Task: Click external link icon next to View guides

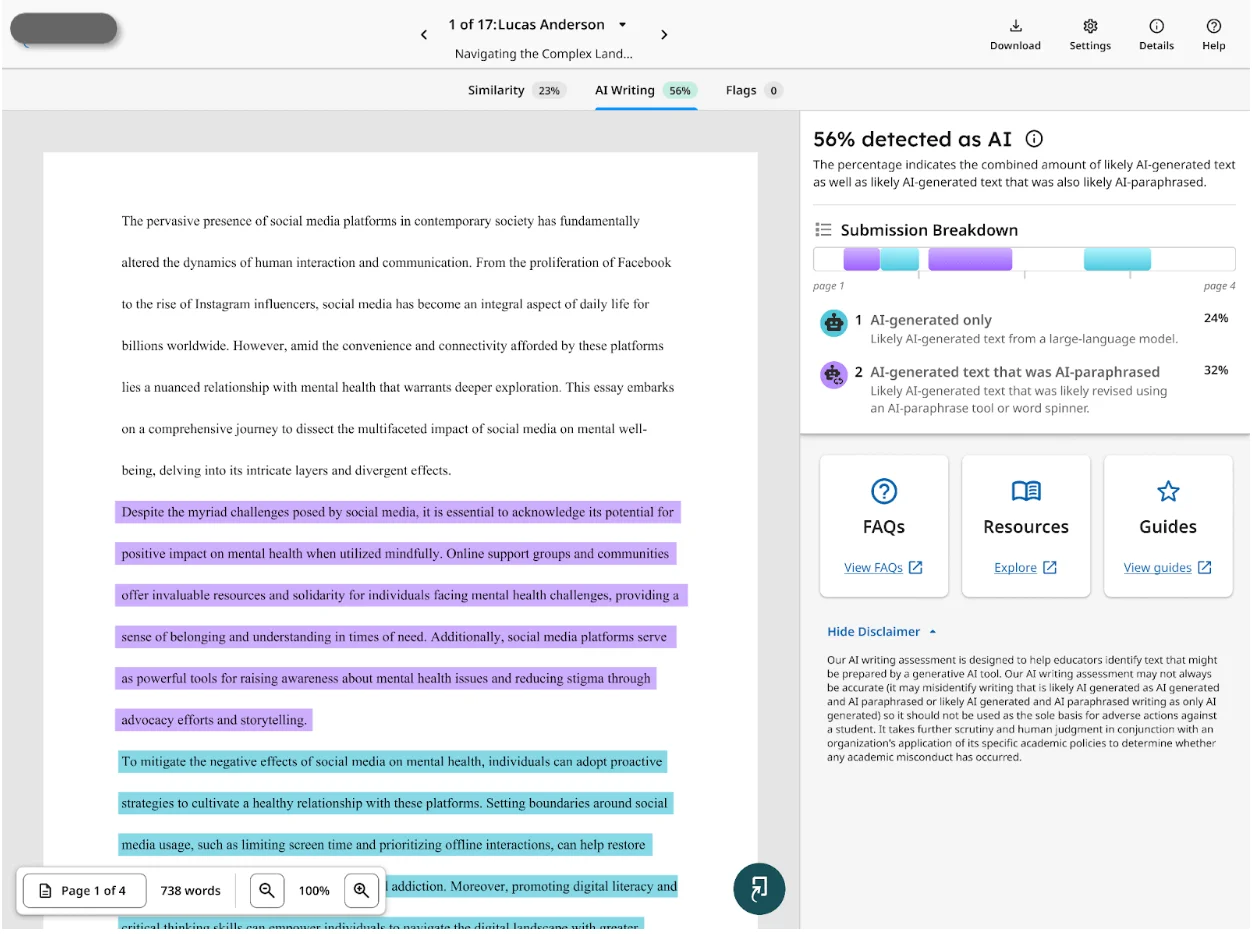Action: tap(1204, 567)
